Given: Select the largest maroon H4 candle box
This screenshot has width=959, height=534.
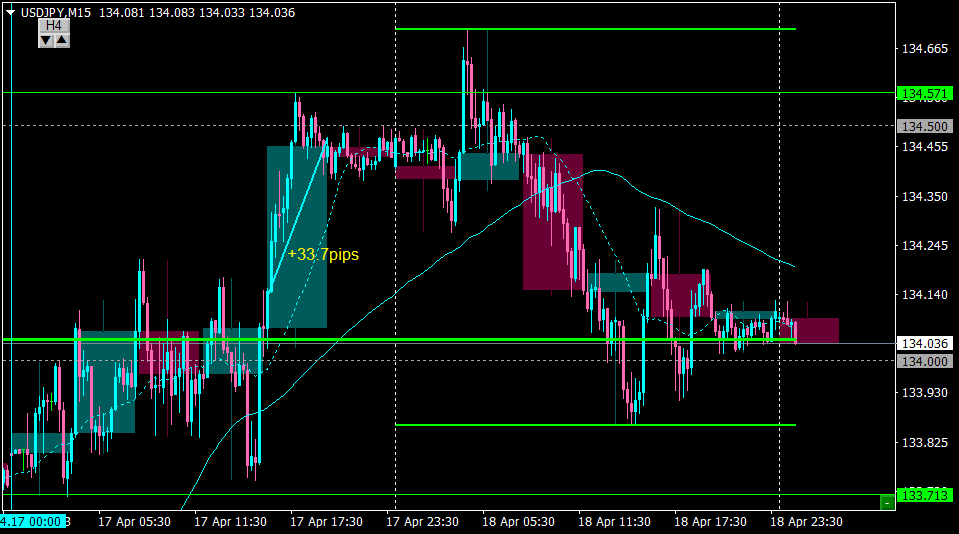Looking at the screenshot, I should pyautogui.click(x=553, y=222).
